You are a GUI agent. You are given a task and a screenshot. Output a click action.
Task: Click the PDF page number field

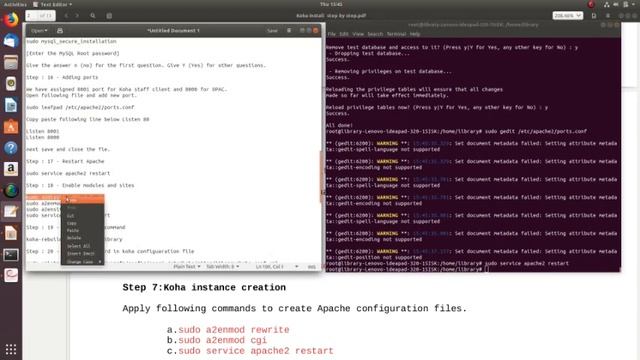[x=40, y=16]
